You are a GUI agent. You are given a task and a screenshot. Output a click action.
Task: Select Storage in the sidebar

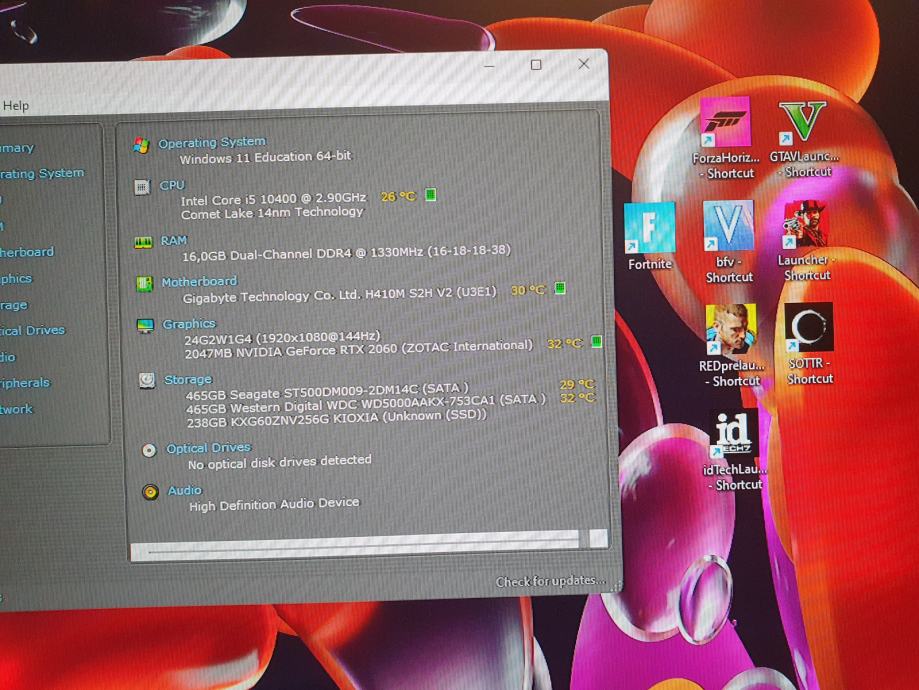(x=13, y=305)
